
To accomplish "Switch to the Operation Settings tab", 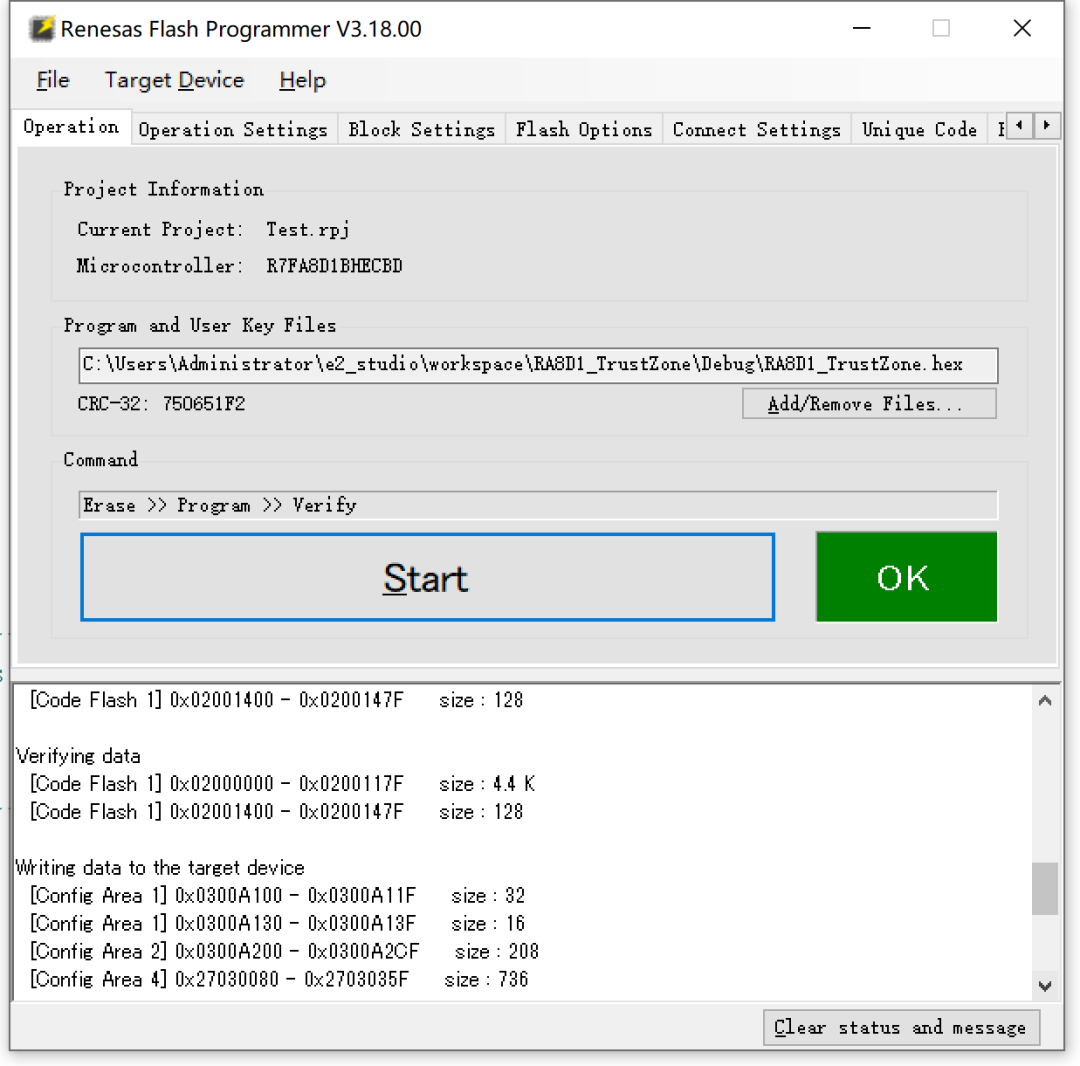I will click(x=233, y=129).
